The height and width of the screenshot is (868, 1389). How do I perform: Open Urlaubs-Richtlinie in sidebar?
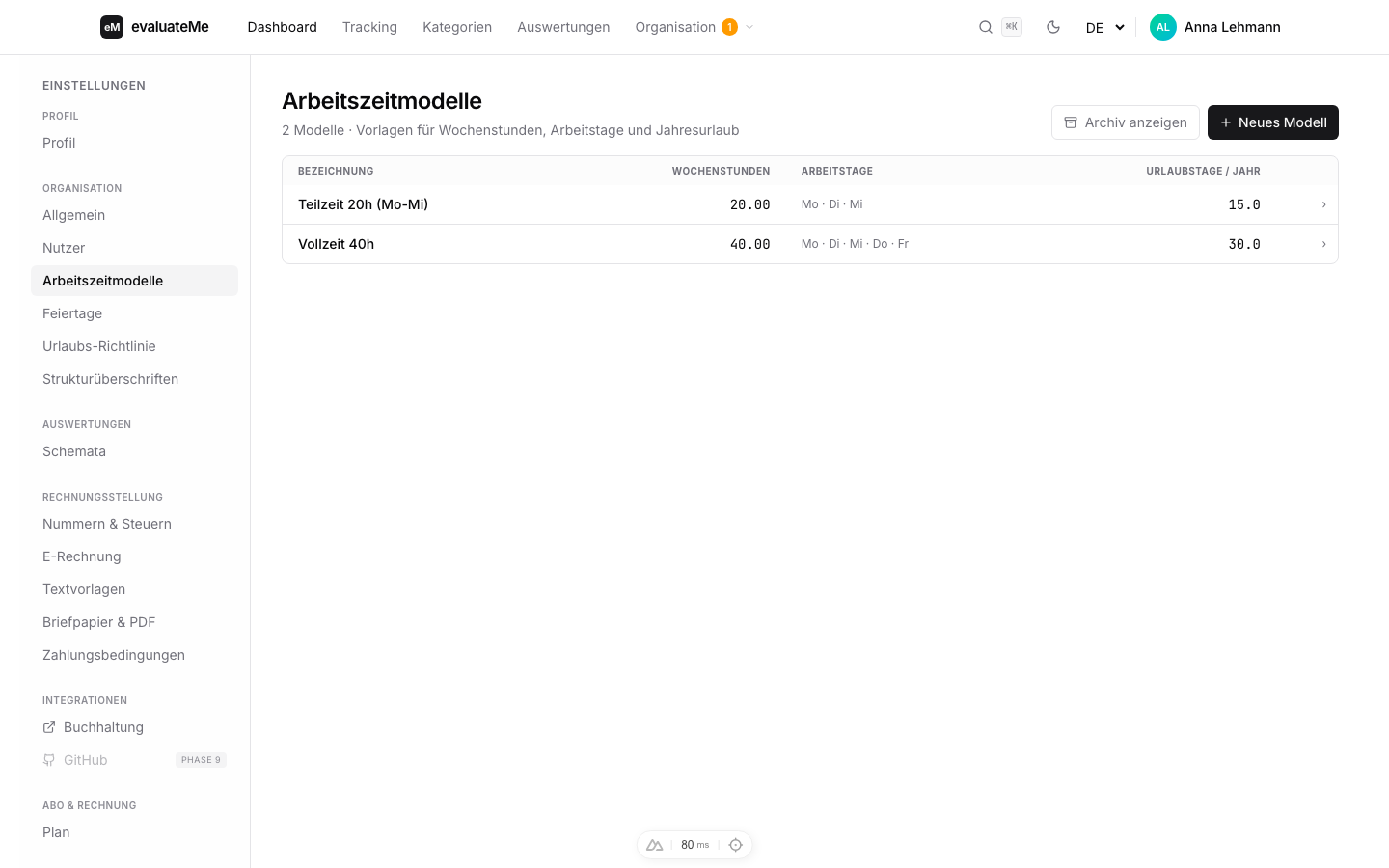(x=134, y=346)
